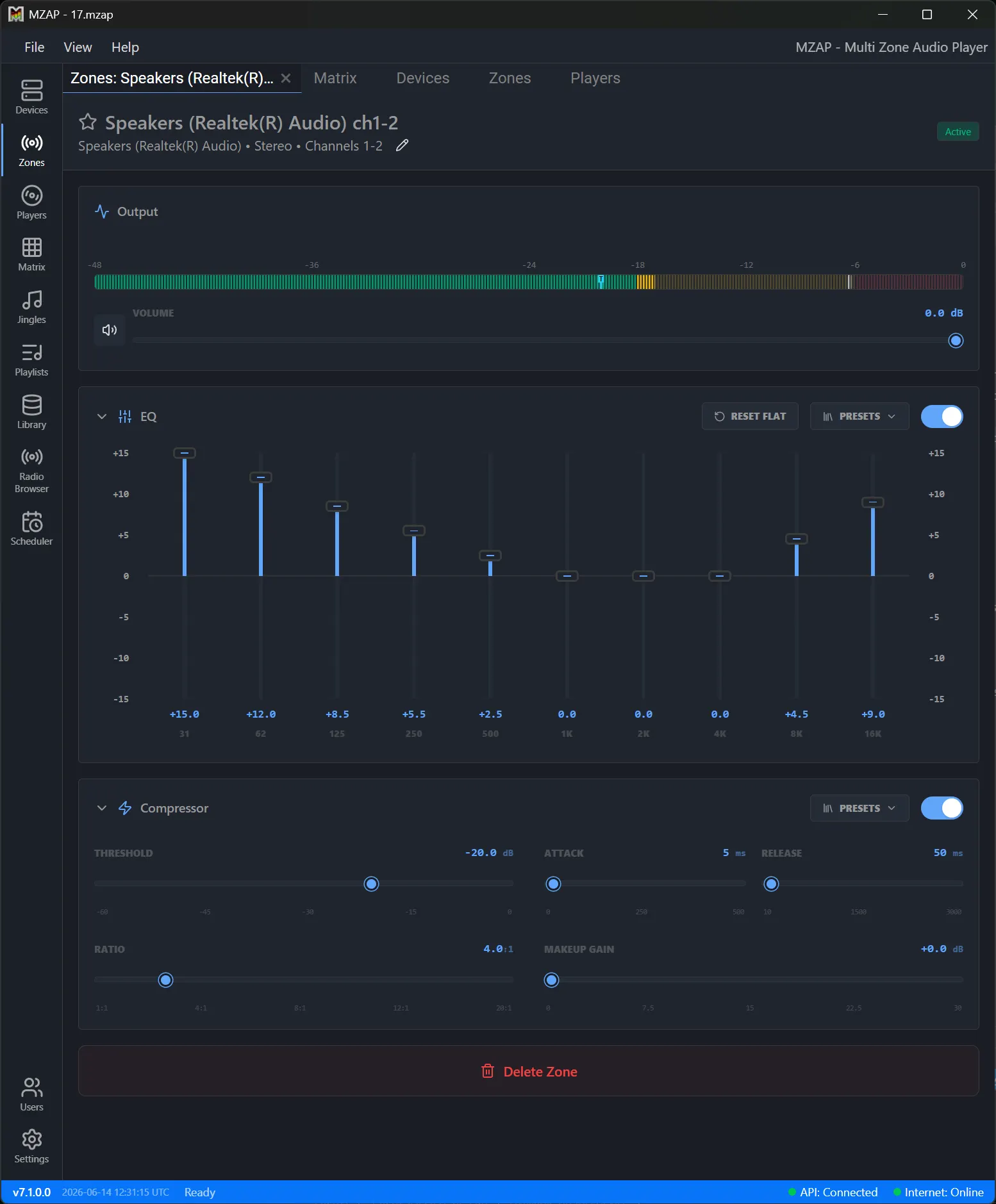Click the +15.0 value for 31 Hz
The width and height of the screenshot is (996, 1204).
[185, 714]
